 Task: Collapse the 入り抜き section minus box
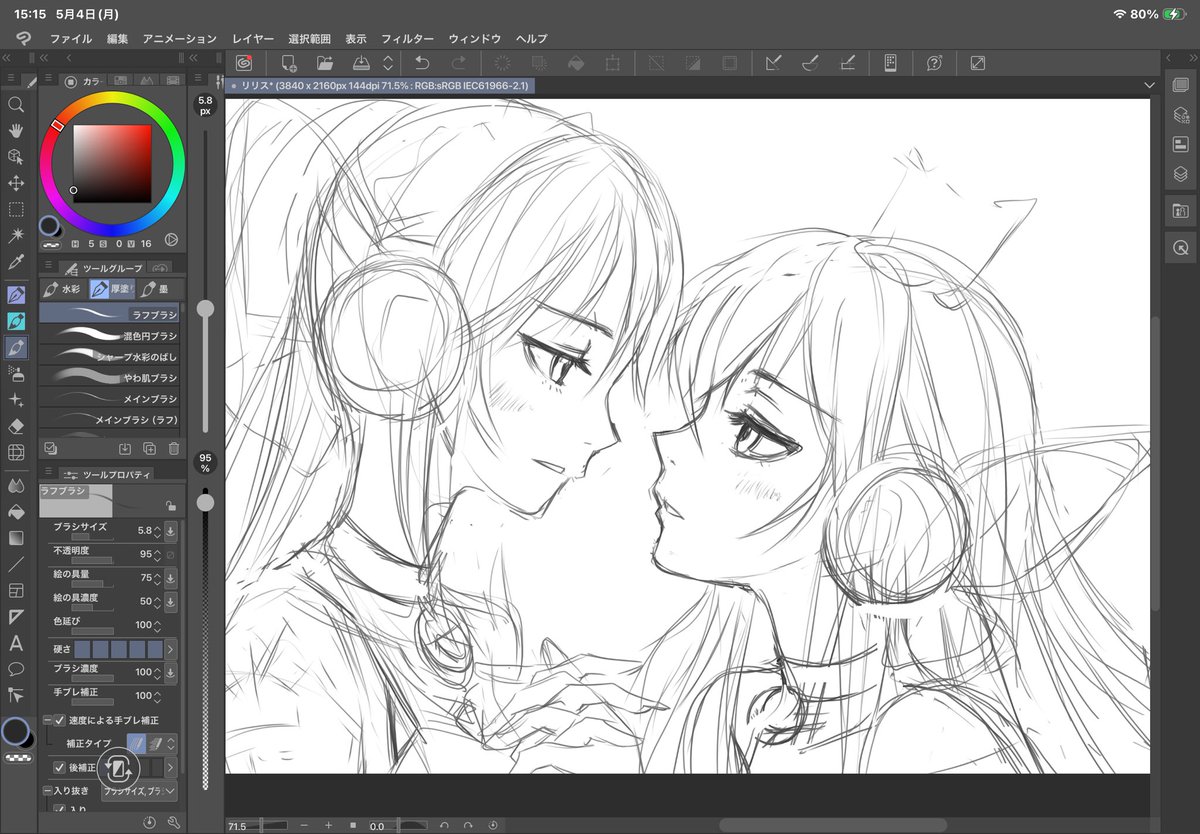pos(46,790)
